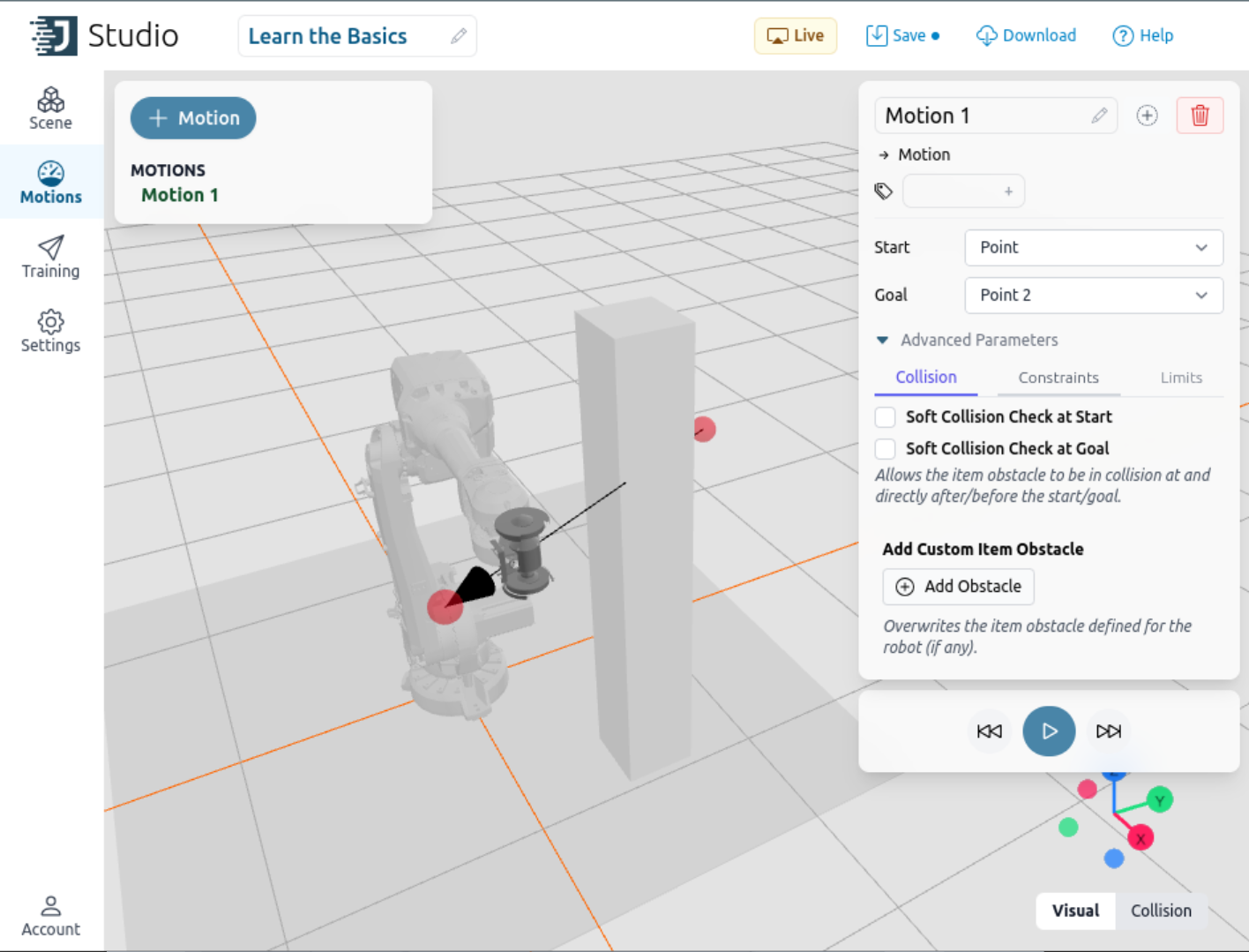1249x952 pixels.
Task: Add a new Motion
Action: [193, 118]
